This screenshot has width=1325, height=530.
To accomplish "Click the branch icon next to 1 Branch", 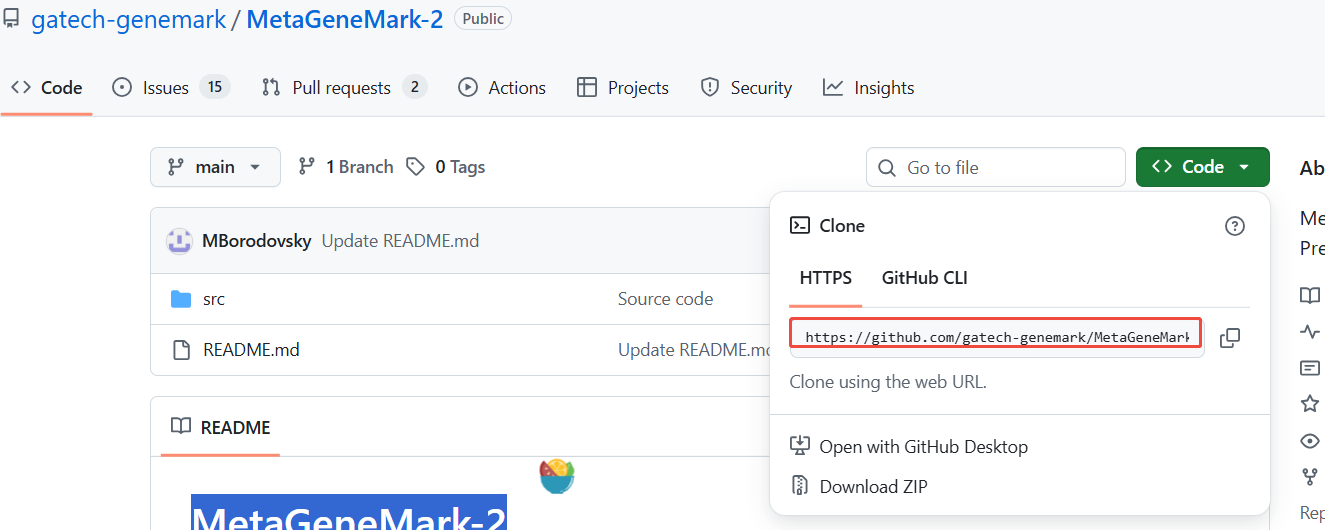I will 307,167.
